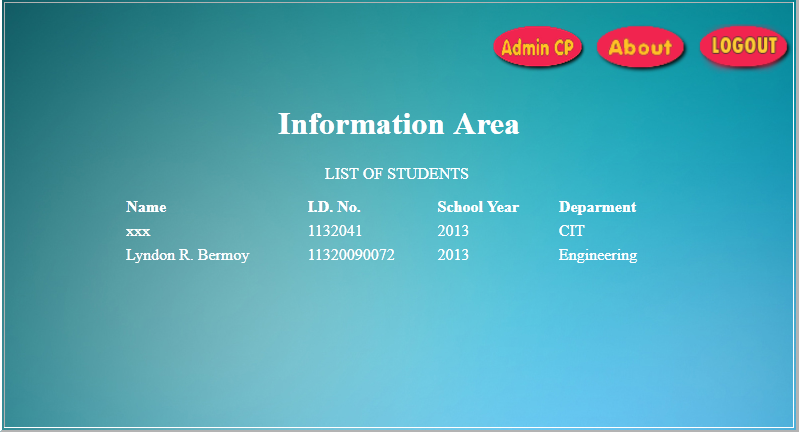Click the School Year column header
Image resolution: width=799 pixels, height=432 pixels.
pyautogui.click(x=478, y=207)
